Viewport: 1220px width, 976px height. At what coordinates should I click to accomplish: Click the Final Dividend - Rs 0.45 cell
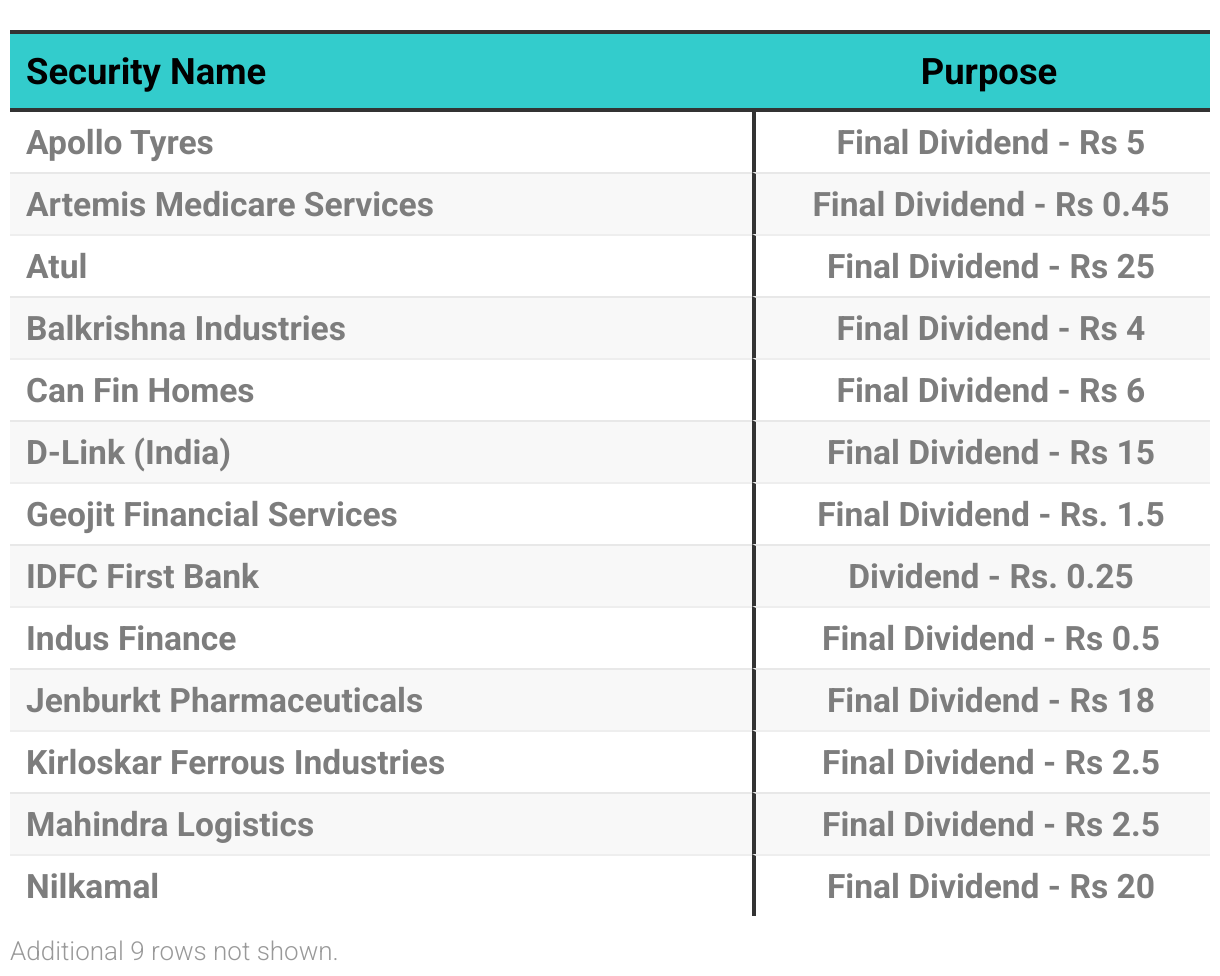pos(990,205)
